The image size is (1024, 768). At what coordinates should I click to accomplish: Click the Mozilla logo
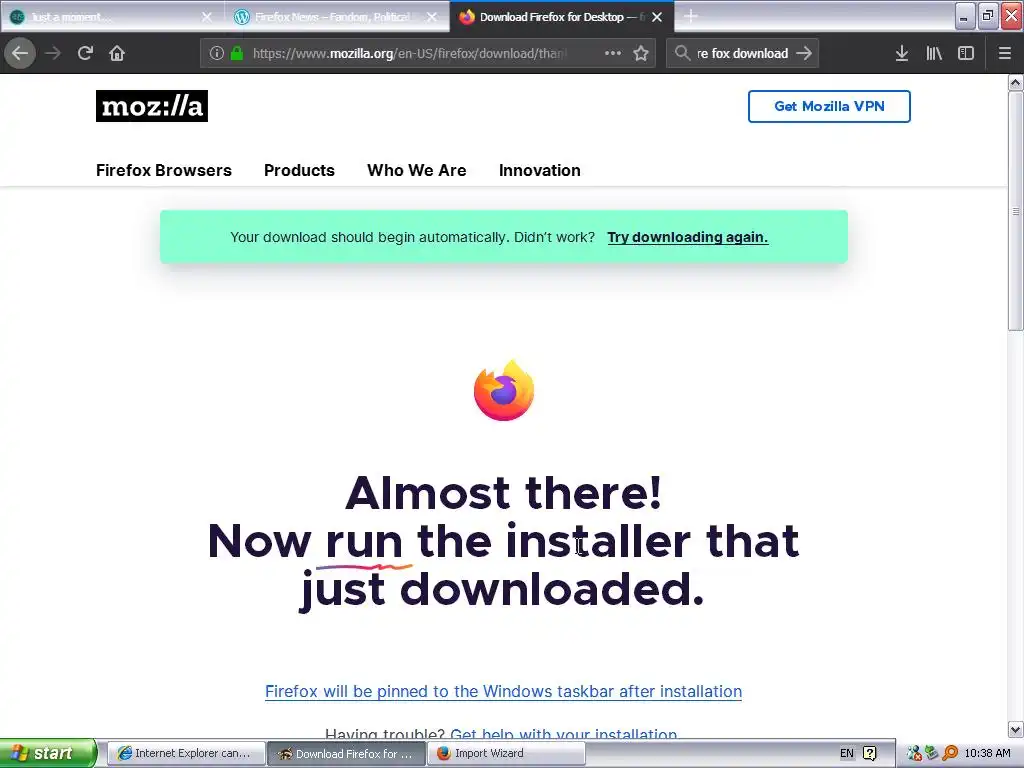[x=152, y=106]
